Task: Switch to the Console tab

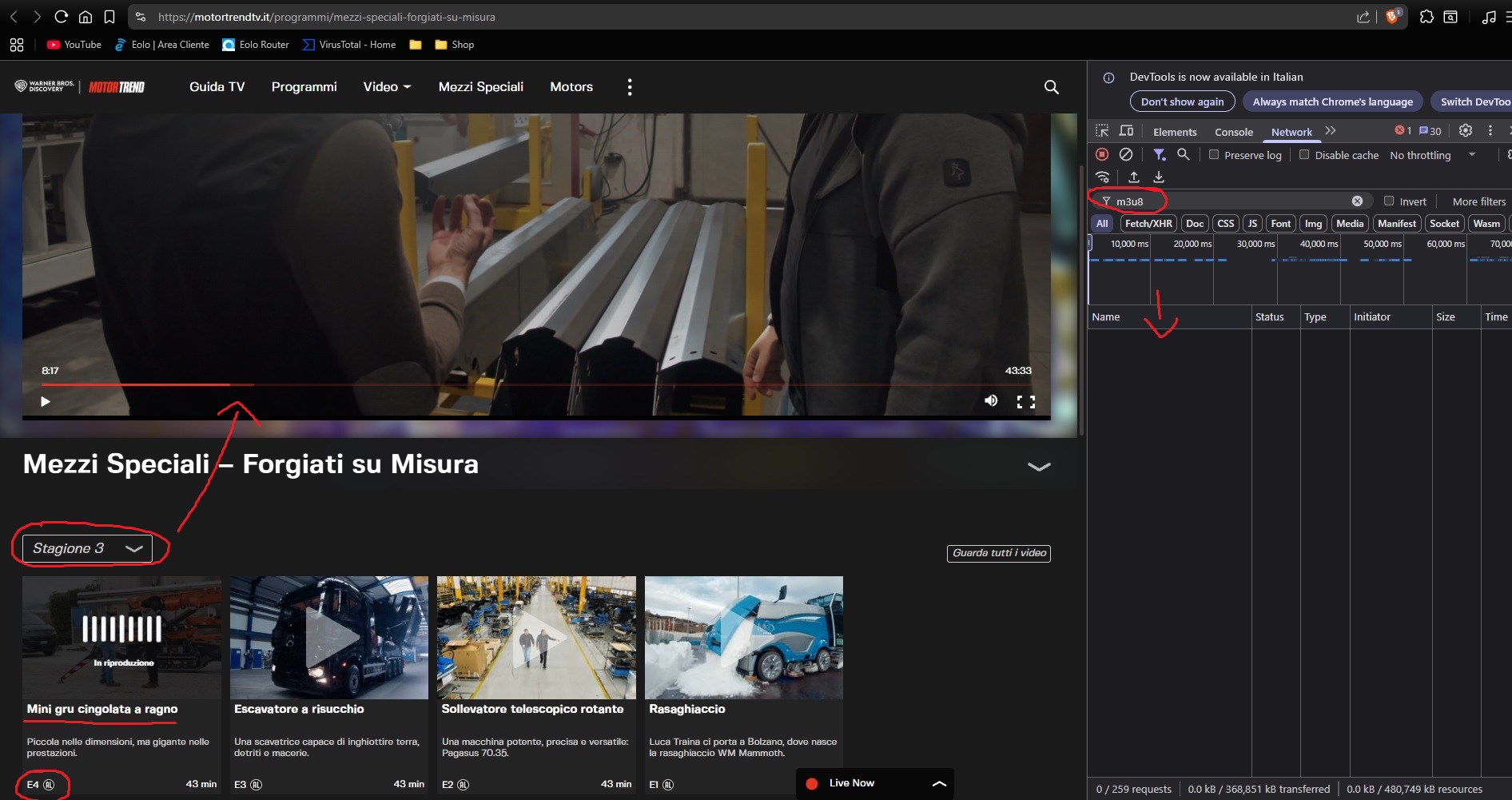Action: click(1233, 132)
